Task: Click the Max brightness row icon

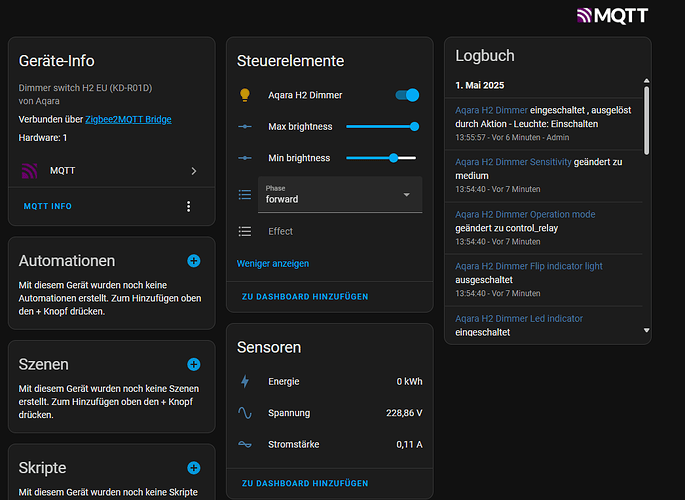Action: (245, 127)
